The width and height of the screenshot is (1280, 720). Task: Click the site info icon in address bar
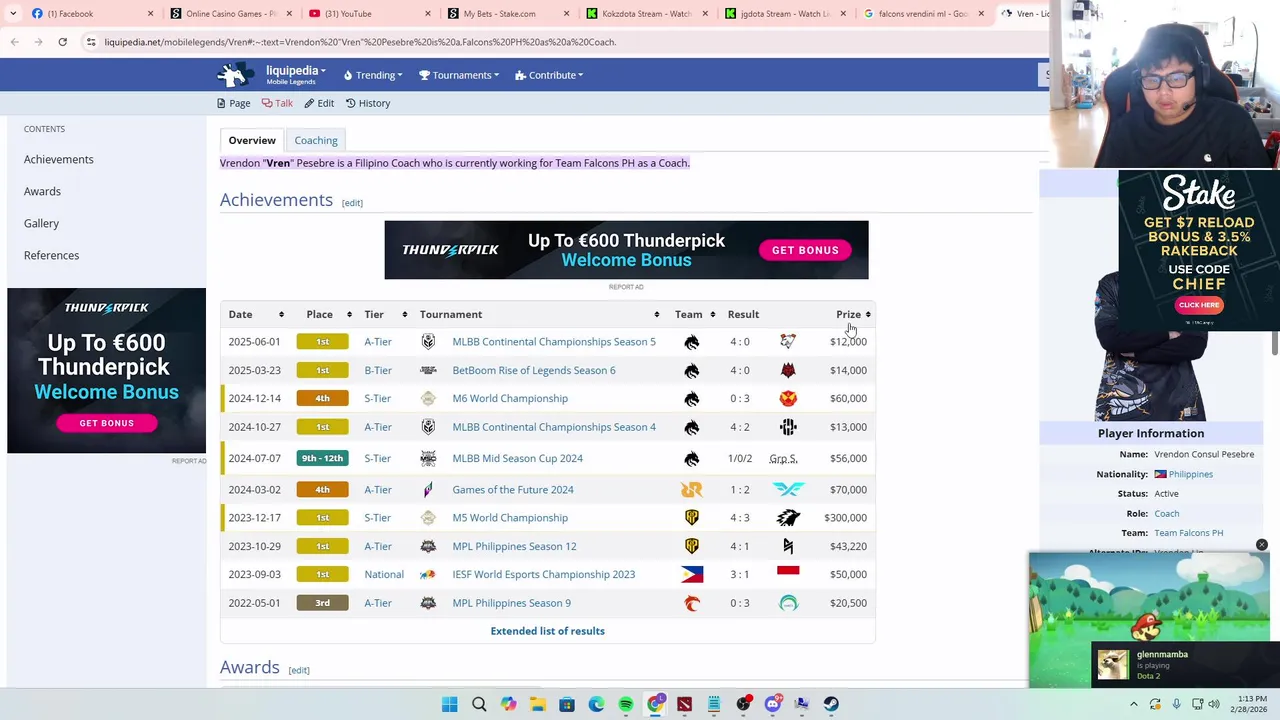[x=91, y=42]
